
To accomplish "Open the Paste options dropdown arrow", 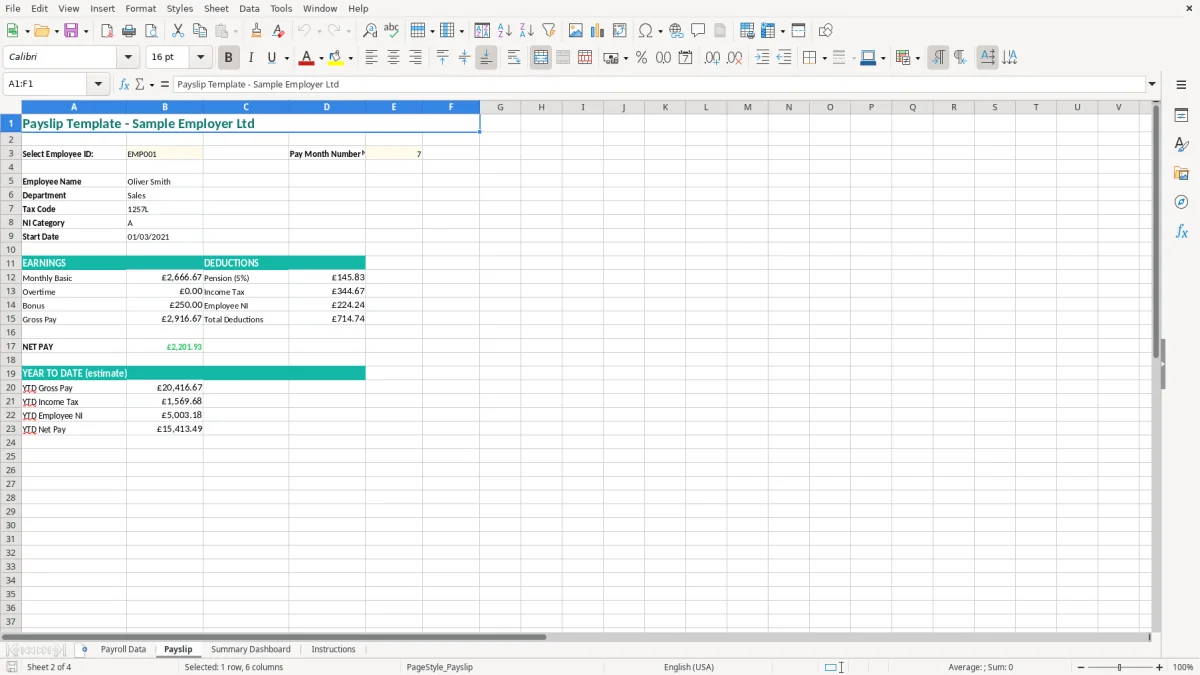I will [235, 31].
